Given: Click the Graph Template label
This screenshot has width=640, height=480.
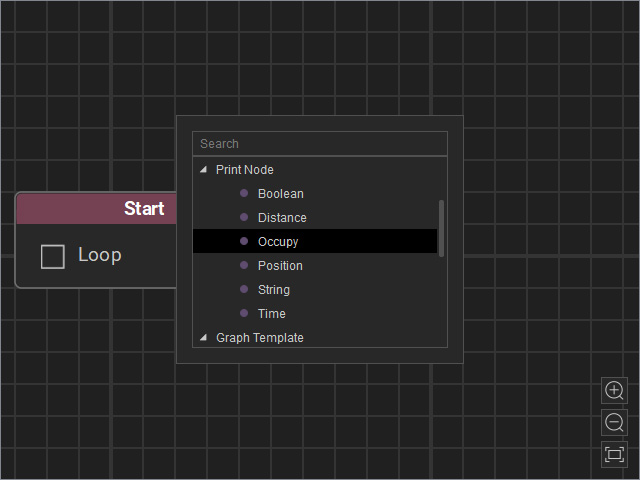Looking at the screenshot, I should click(x=260, y=338).
